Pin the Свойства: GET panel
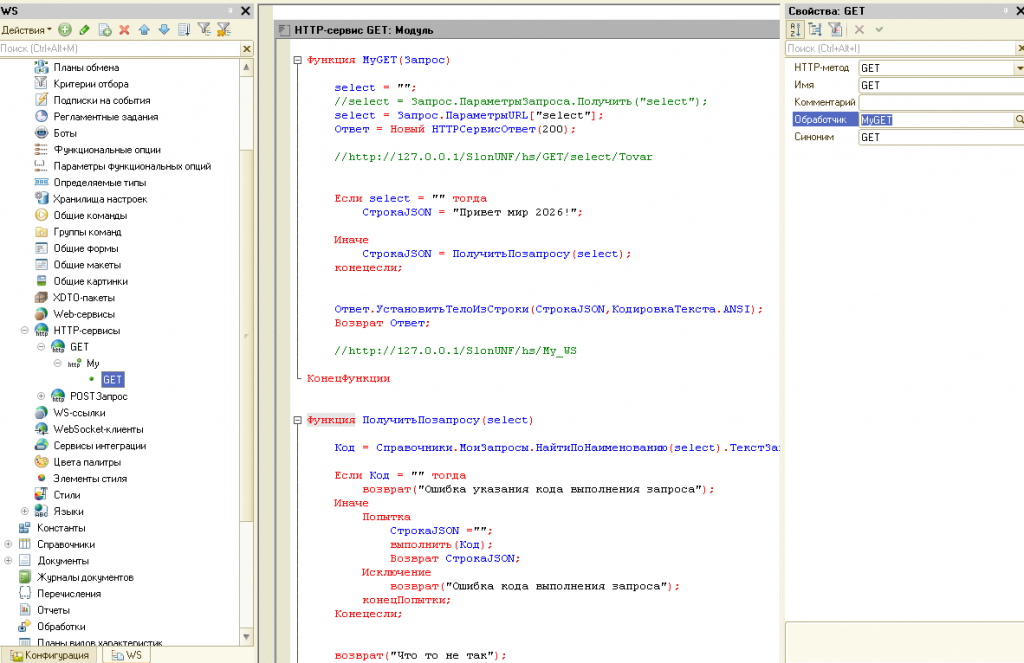 [1006, 10]
